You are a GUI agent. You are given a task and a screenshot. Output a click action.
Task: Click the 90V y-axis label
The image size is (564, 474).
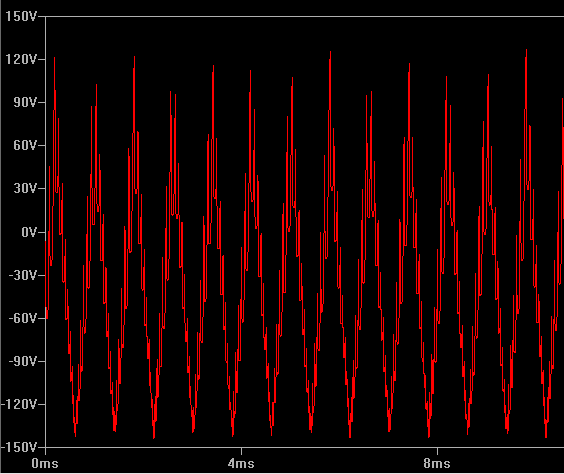pos(25,102)
